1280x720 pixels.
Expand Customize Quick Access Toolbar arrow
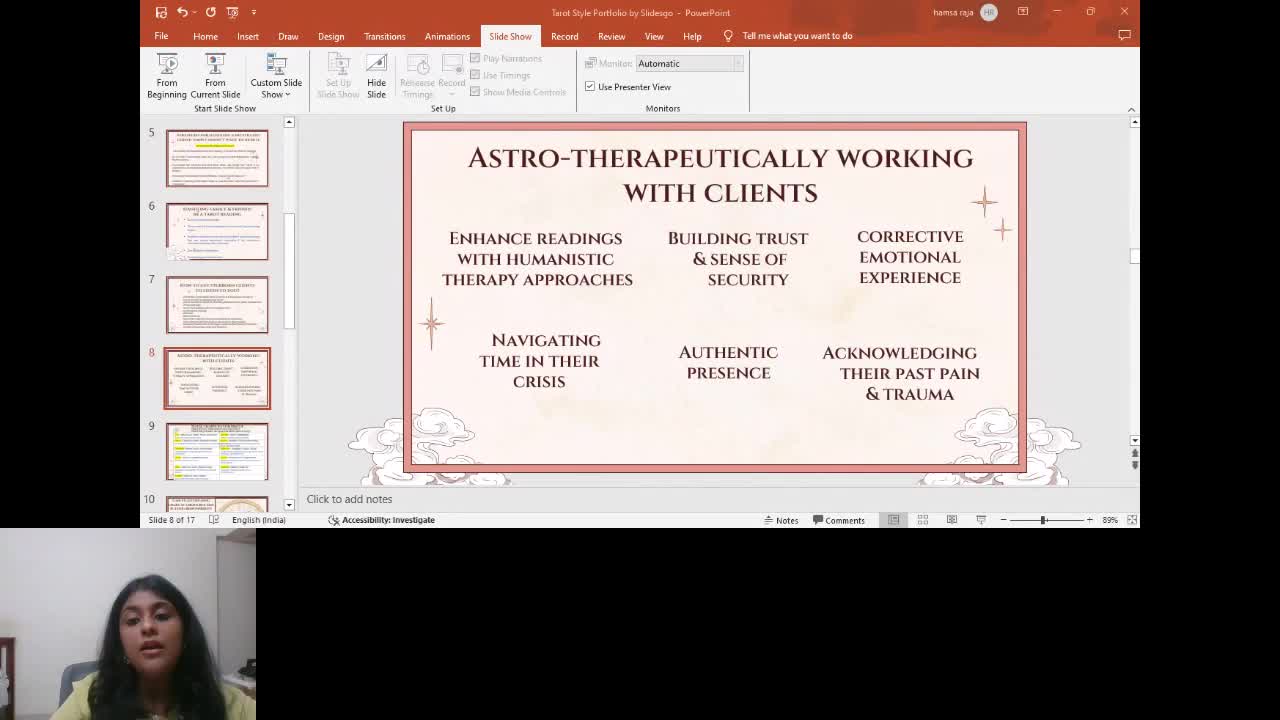[253, 12]
